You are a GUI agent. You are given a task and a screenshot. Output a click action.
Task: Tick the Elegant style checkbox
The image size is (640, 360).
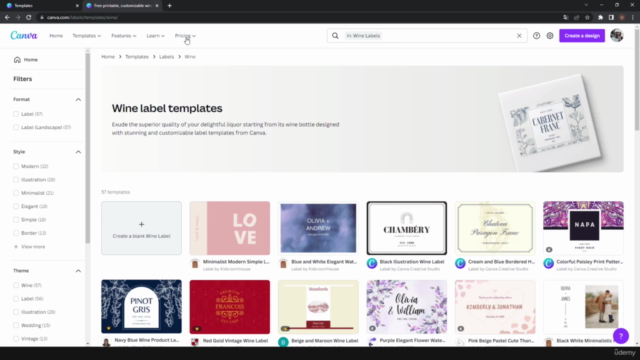[16, 206]
